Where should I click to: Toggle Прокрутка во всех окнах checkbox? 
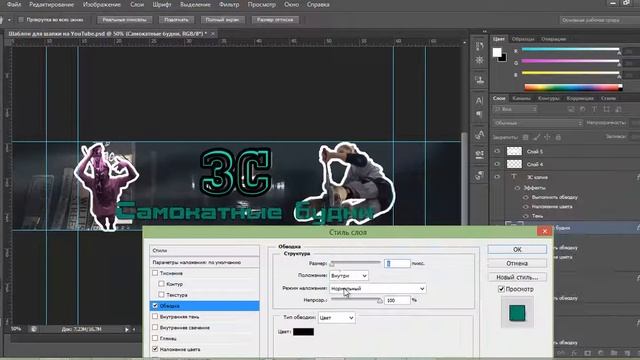pyautogui.click(x=21, y=20)
